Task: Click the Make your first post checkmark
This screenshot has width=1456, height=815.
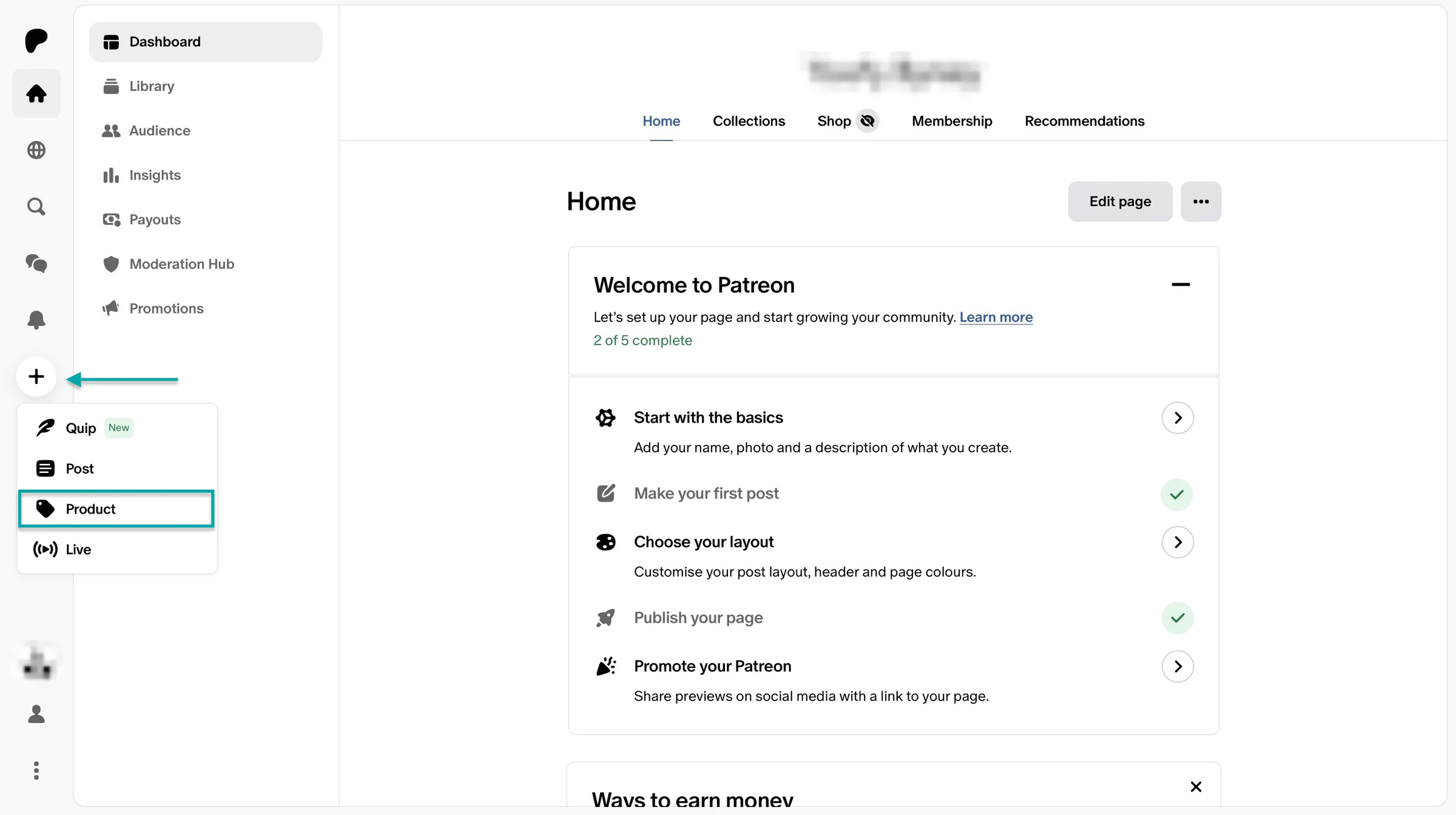Action: pyautogui.click(x=1177, y=495)
